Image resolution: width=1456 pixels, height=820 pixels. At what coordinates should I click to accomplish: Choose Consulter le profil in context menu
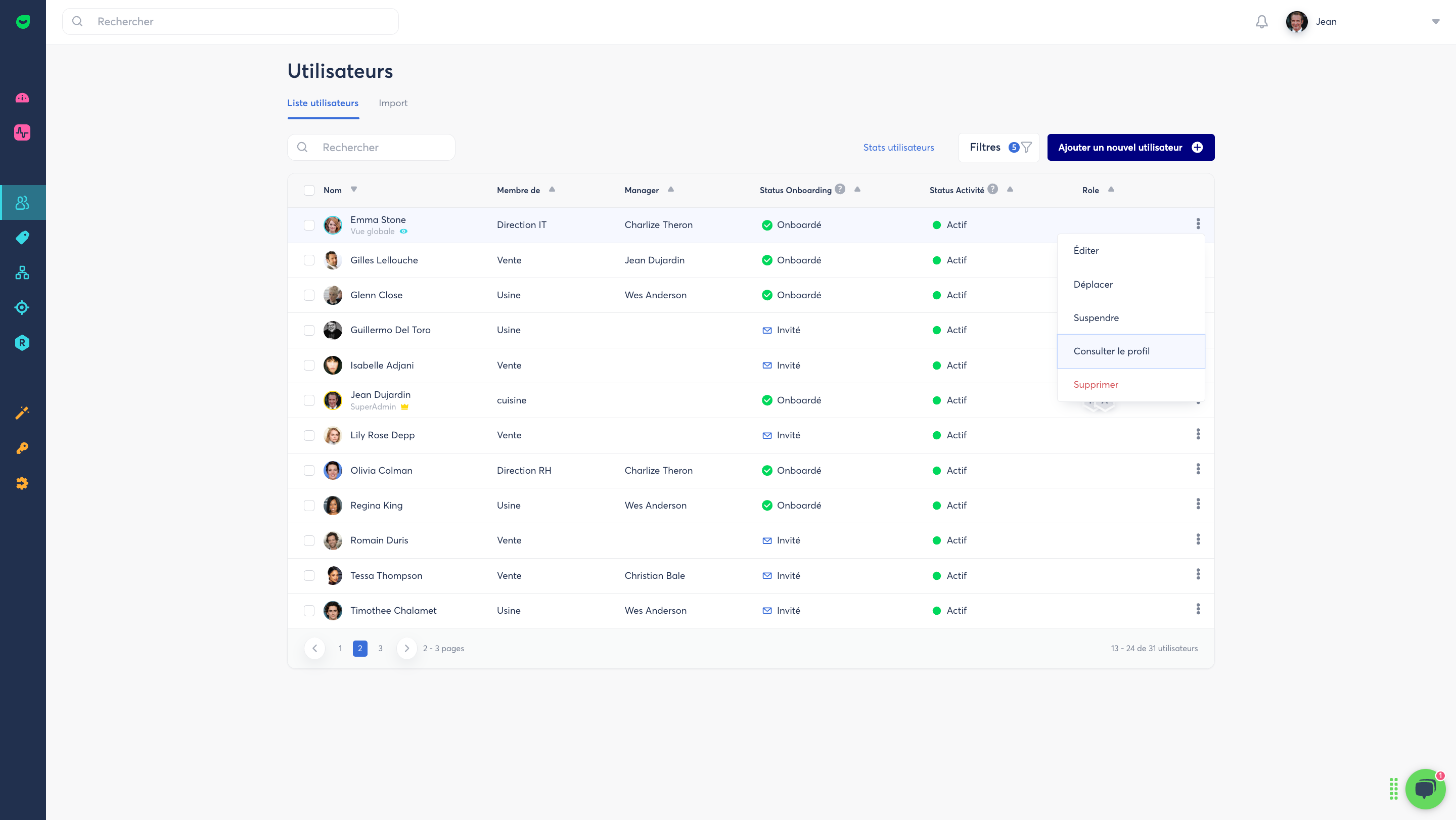coord(1111,351)
